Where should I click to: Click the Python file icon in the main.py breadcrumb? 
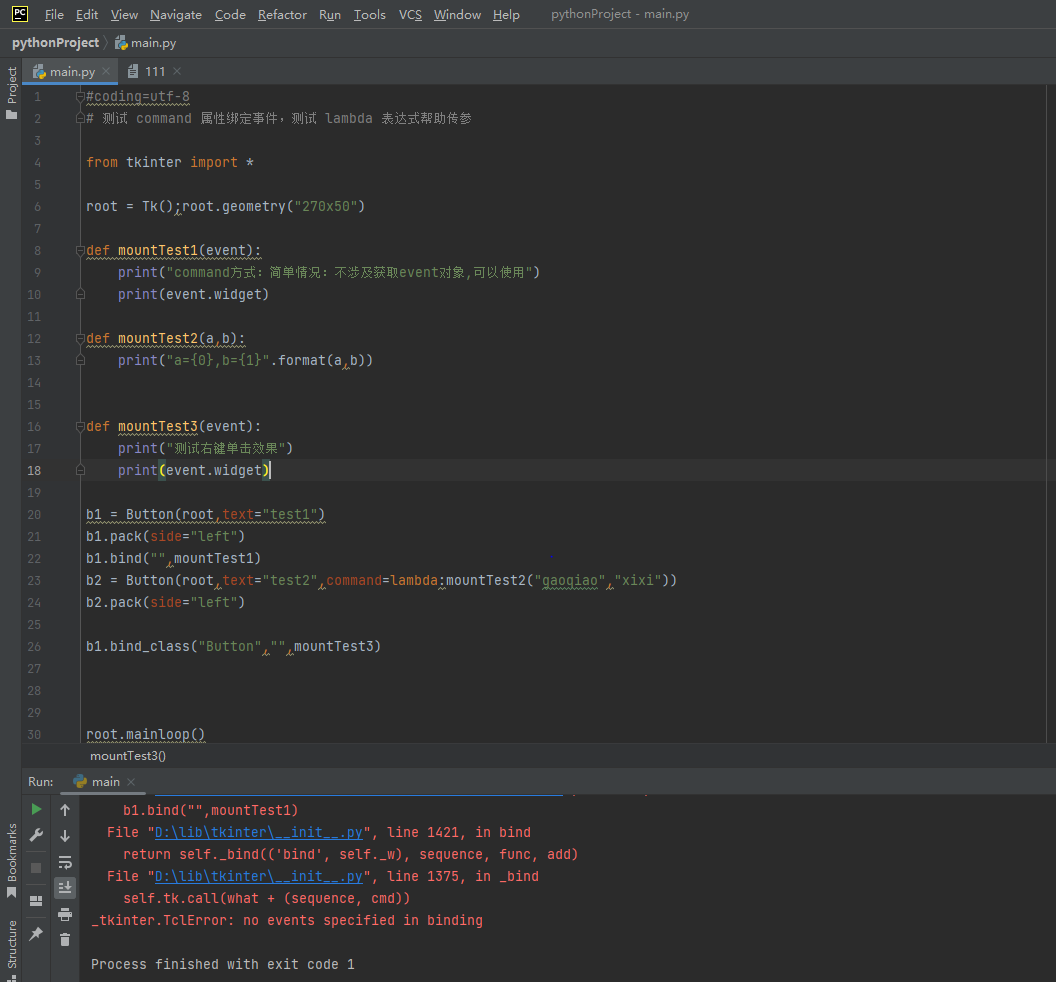click(x=121, y=42)
